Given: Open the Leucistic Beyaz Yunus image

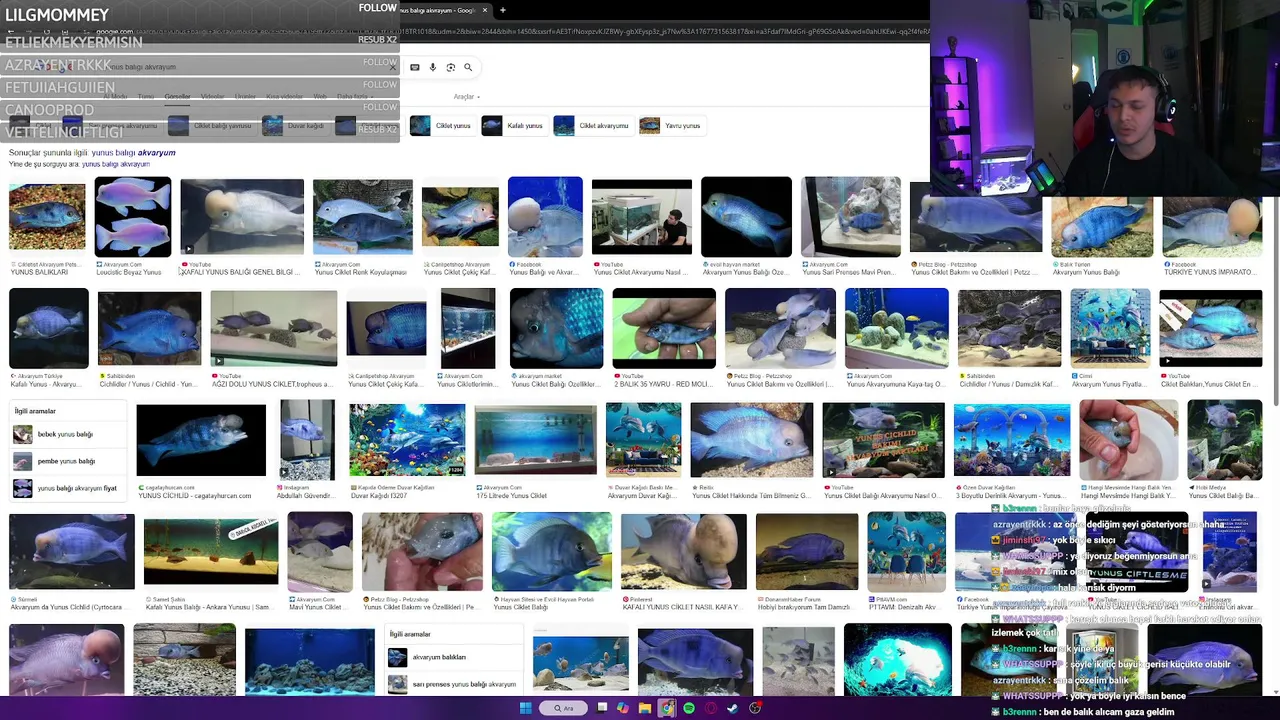Looking at the screenshot, I should click(133, 217).
